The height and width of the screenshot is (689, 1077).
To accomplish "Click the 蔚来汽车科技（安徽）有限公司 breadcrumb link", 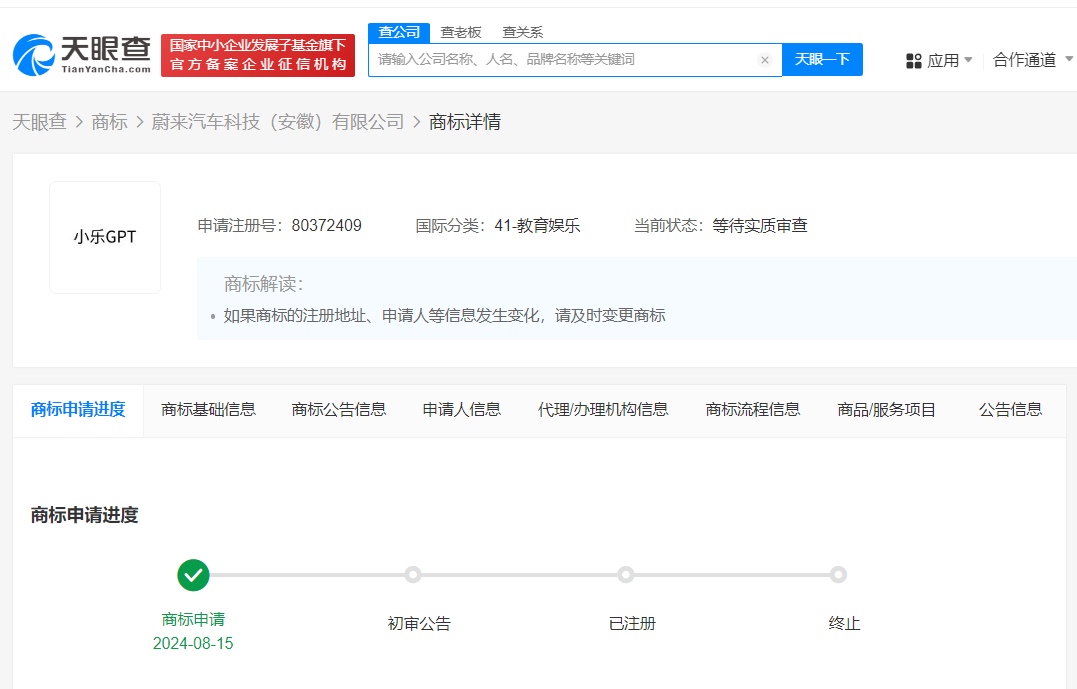I will [275, 121].
